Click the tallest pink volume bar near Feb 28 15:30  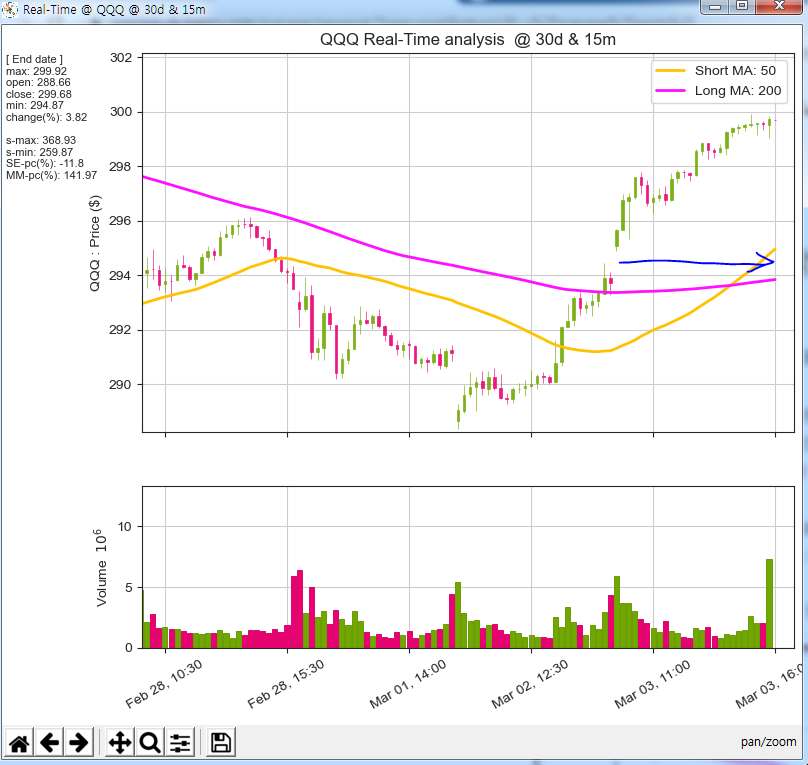coord(300,609)
